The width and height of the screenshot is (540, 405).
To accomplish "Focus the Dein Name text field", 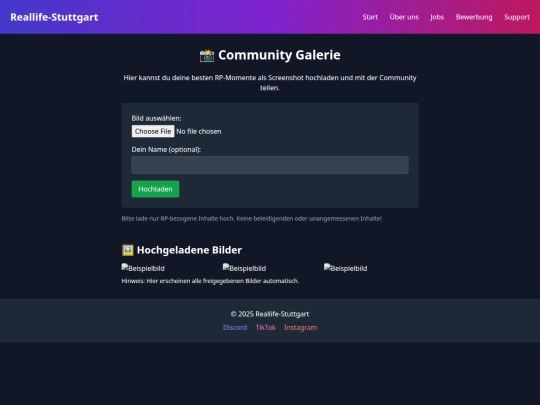I will pos(270,165).
